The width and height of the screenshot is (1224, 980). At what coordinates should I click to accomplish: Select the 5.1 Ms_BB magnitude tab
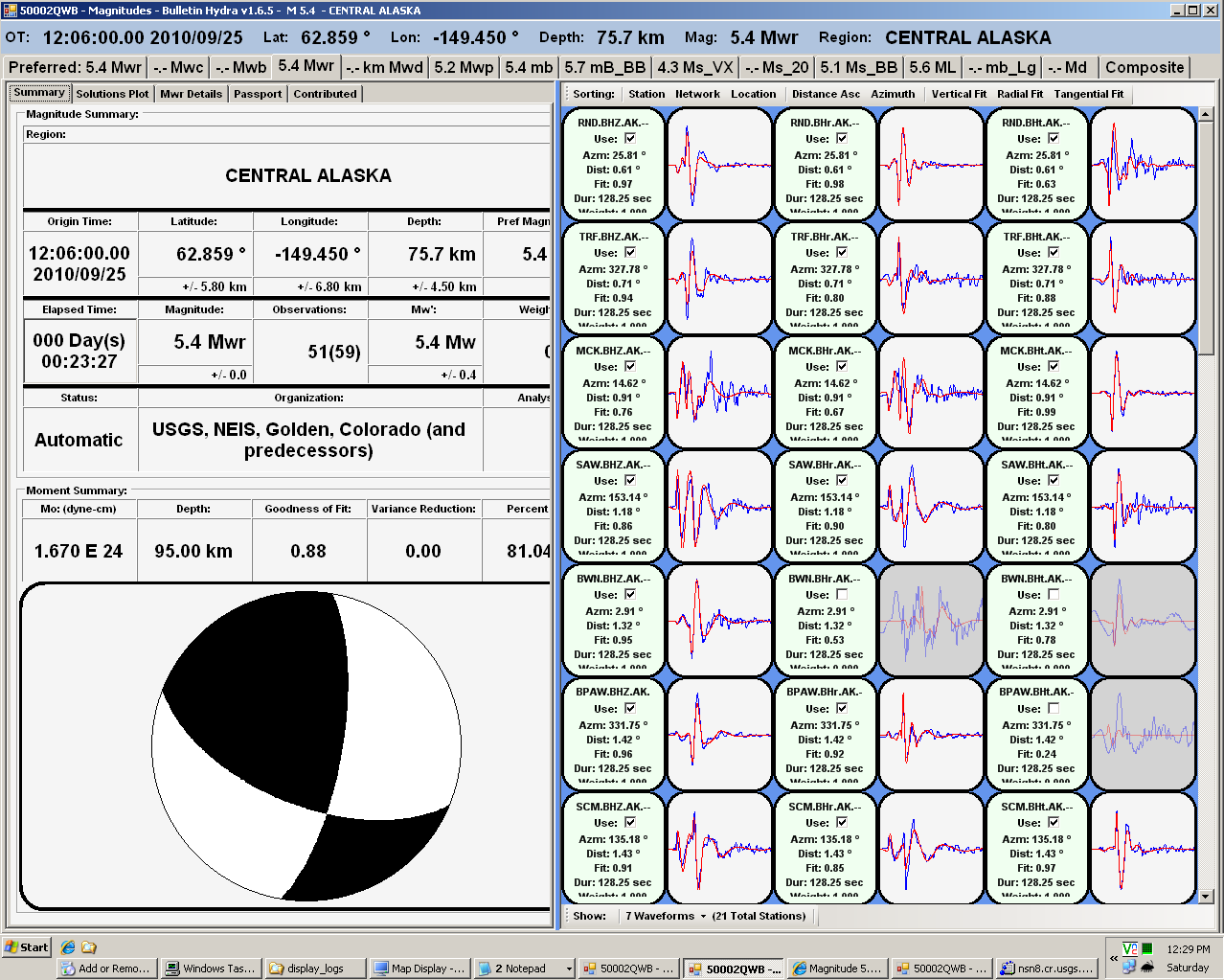click(858, 67)
